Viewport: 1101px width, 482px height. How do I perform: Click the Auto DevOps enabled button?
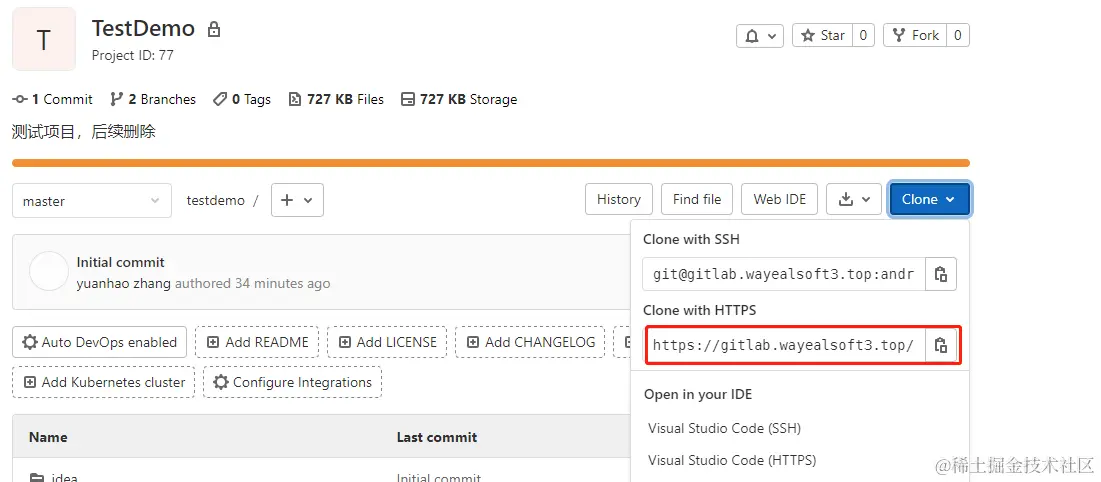[100, 342]
